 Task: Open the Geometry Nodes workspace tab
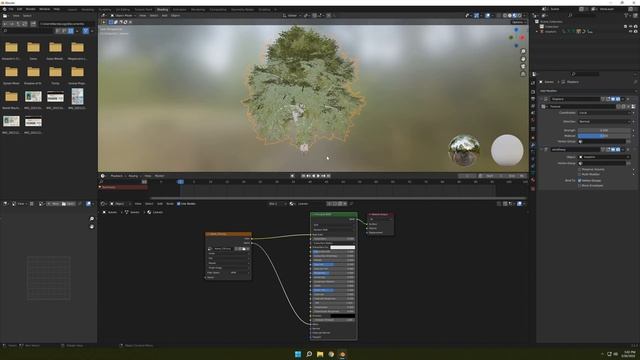pos(242,9)
